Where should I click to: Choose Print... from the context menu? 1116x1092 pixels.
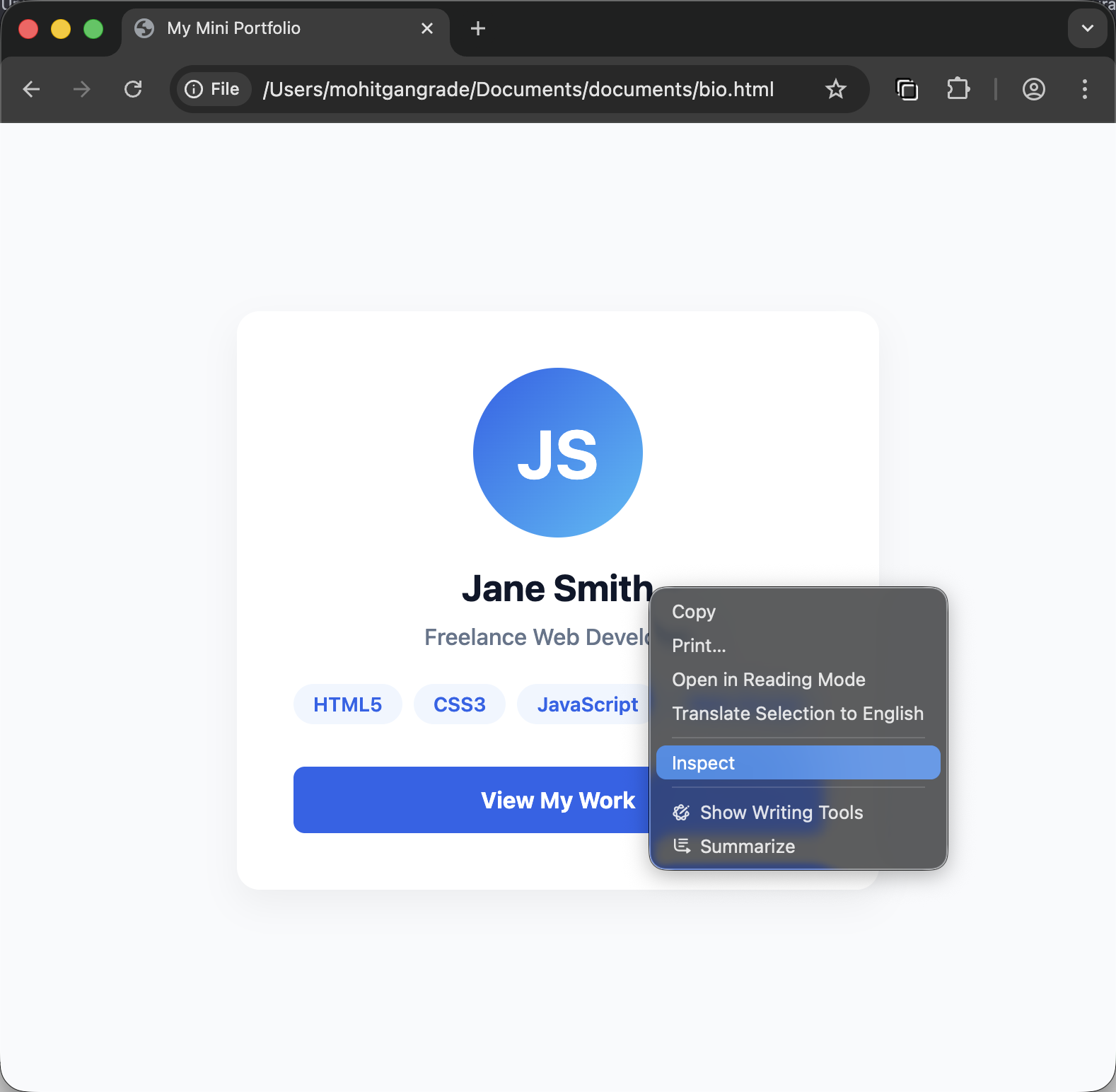coord(798,646)
